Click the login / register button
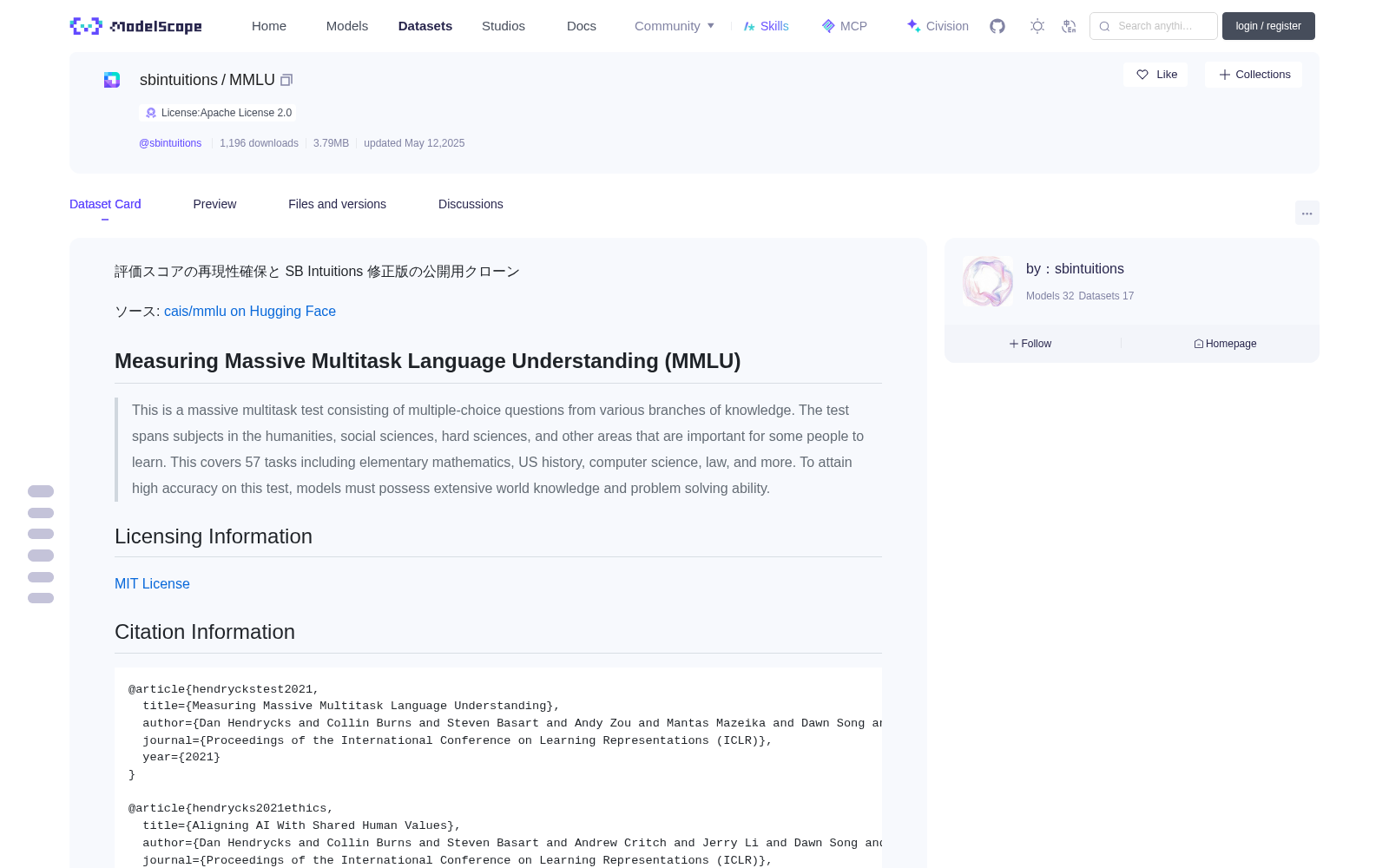The height and width of the screenshot is (868, 1389). pyautogui.click(x=1268, y=26)
